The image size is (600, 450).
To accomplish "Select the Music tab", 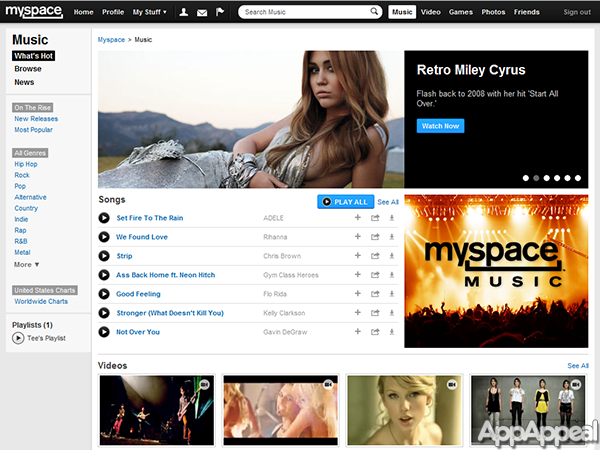I will pos(402,12).
